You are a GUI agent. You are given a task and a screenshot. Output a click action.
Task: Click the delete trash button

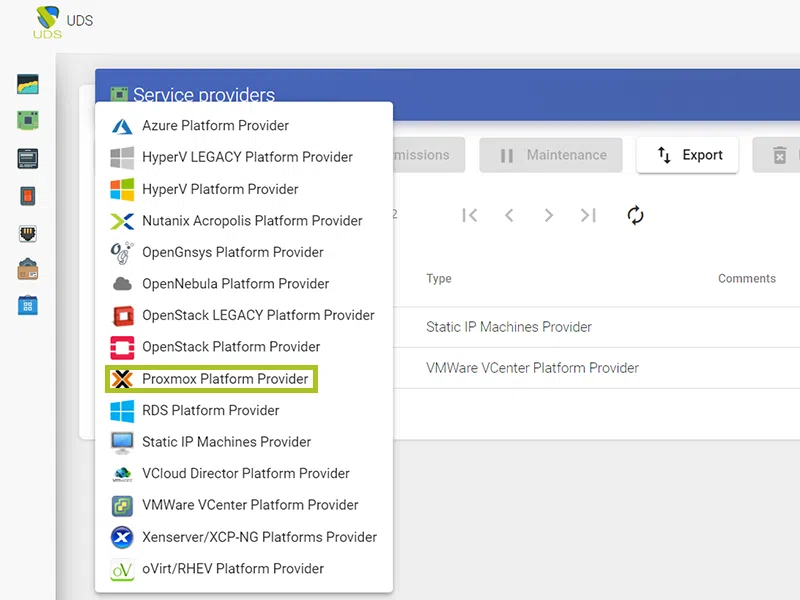click(x=777, y=155)
